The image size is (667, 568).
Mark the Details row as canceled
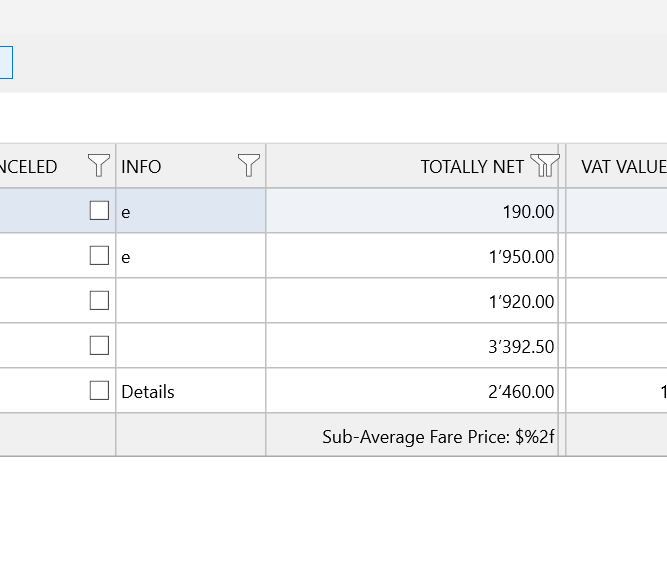(x=99, y=390)
